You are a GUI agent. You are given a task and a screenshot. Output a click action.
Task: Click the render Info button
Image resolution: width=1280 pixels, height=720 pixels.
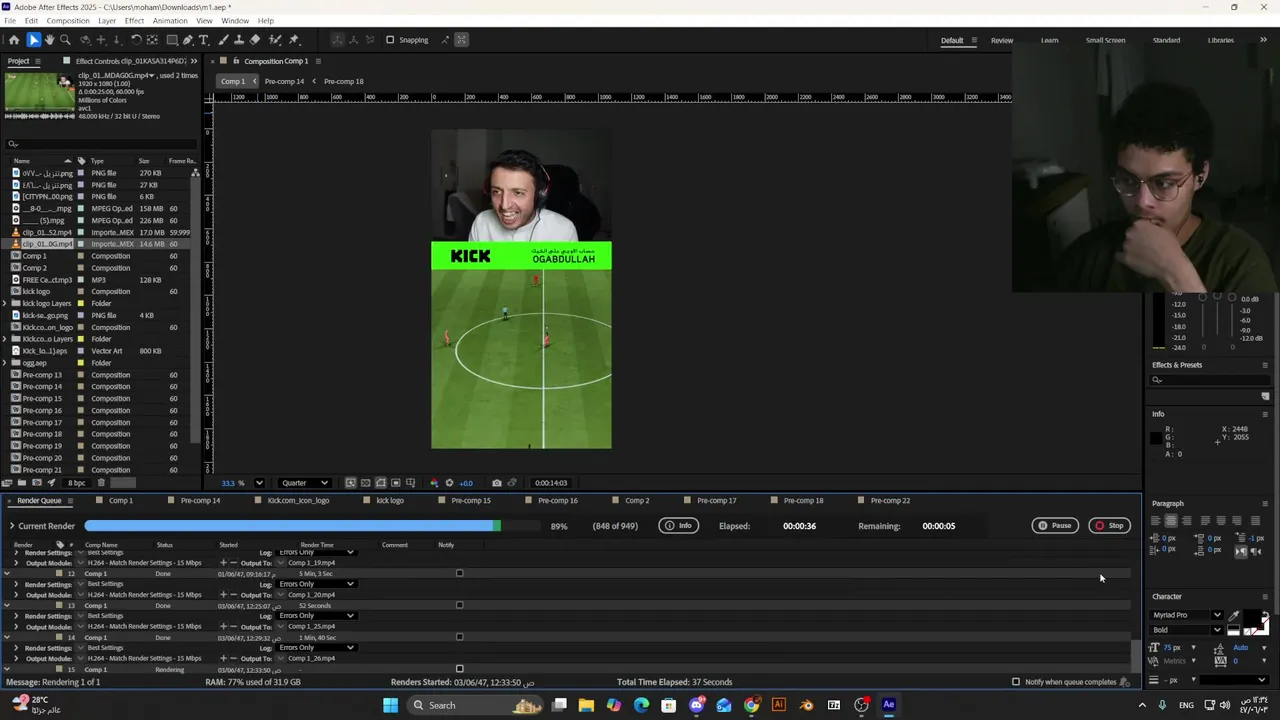(678, 526)
